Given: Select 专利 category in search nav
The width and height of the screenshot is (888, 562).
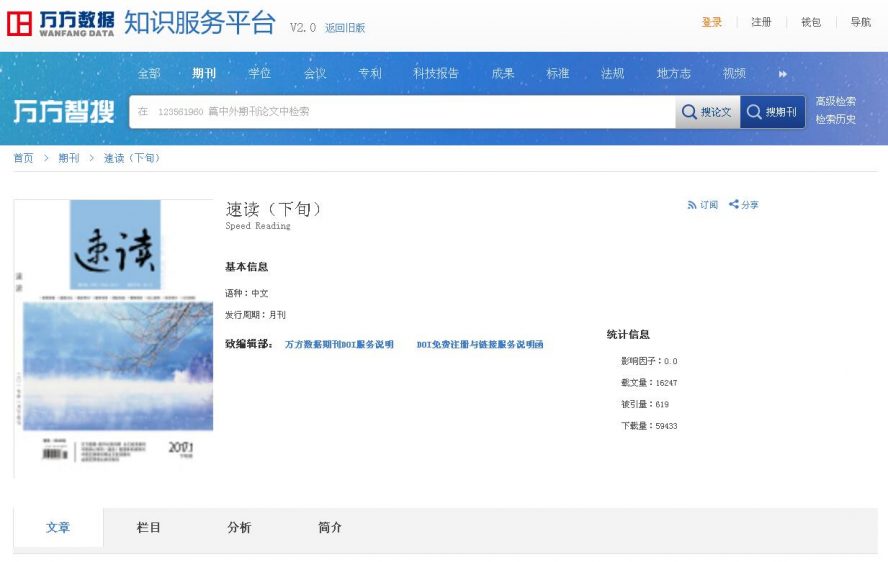Looking at the screenshot, I should tap(370, 74).
